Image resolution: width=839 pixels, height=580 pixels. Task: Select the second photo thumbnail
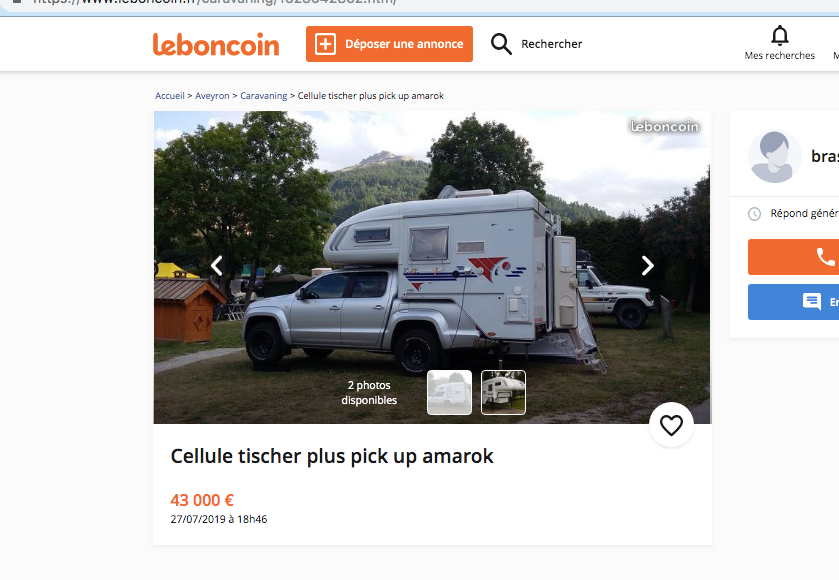tap(504, 392)
